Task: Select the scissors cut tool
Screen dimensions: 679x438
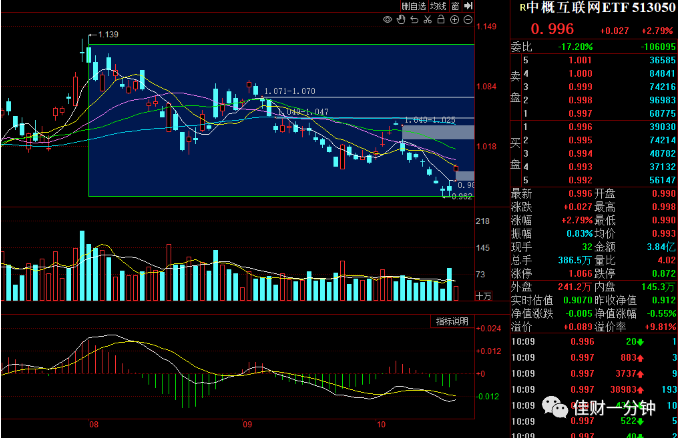Action: [428, 19]
